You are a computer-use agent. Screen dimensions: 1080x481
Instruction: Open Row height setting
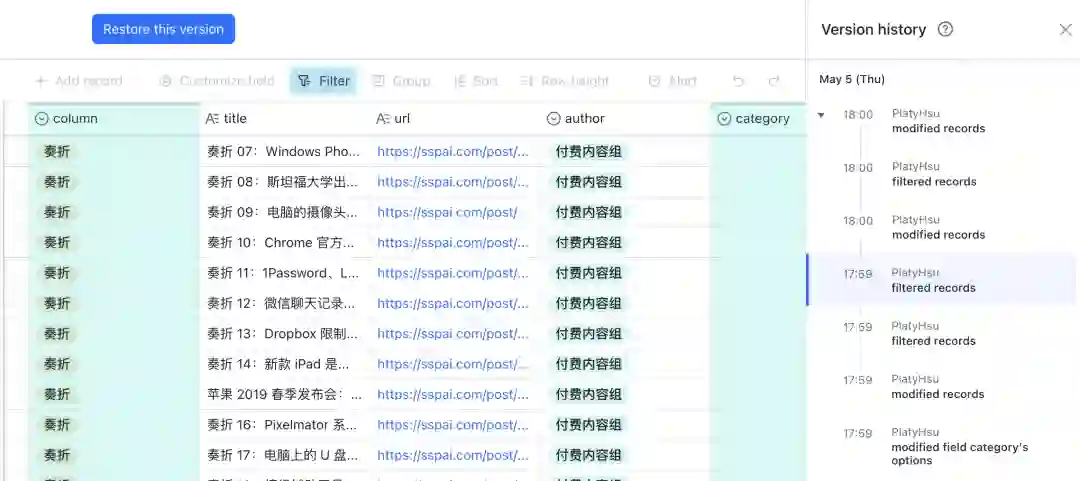pyautogui.click(x=564, y=81)
